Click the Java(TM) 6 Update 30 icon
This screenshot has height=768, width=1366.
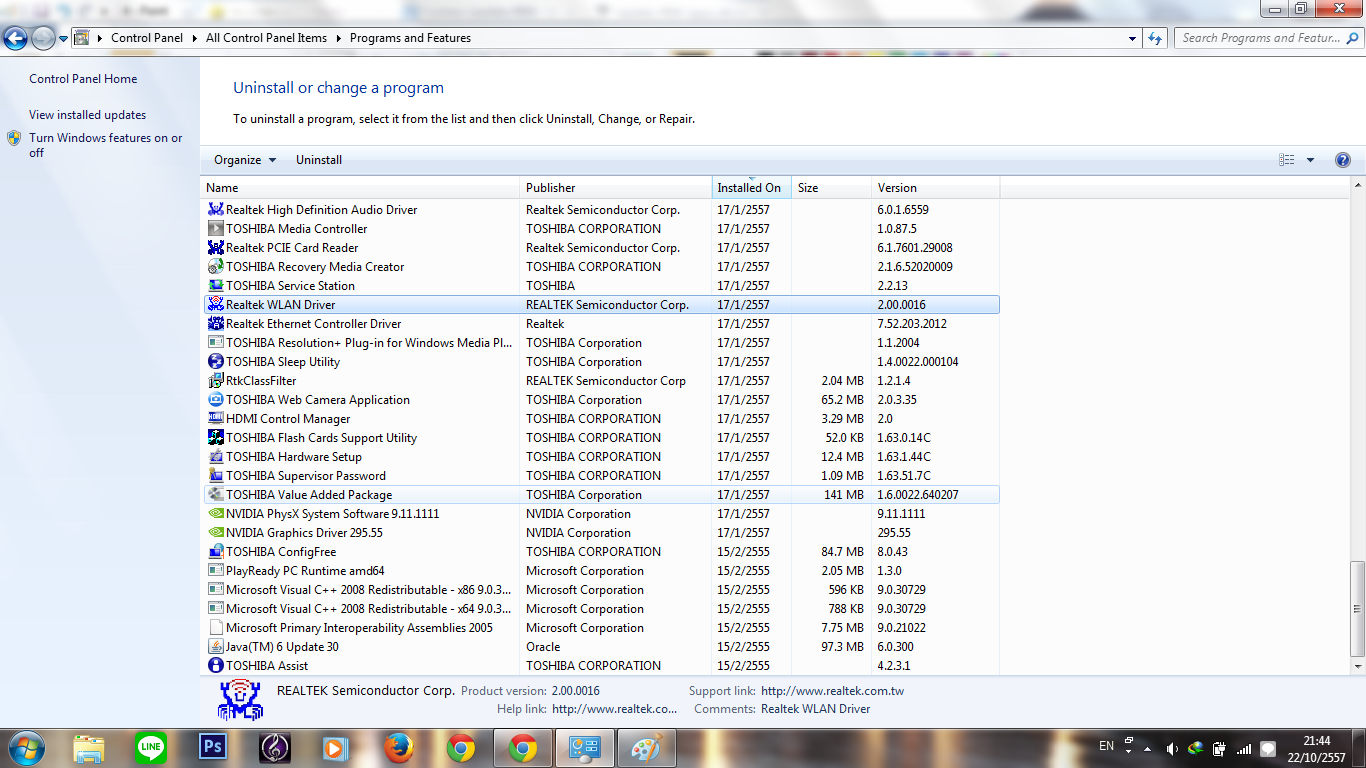215,647
